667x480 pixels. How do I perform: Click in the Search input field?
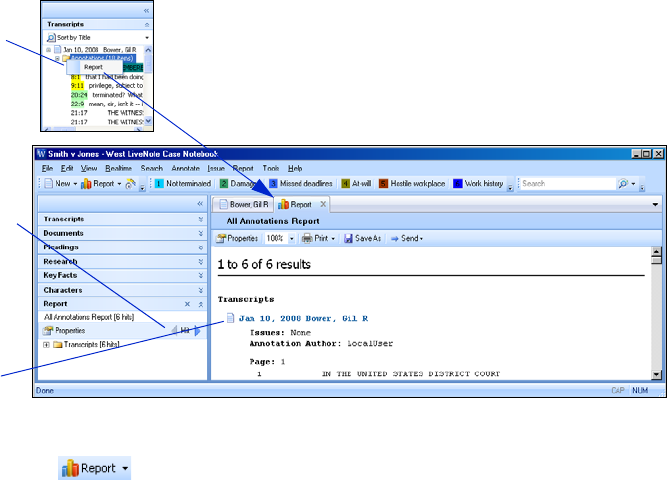click(567, 183)
